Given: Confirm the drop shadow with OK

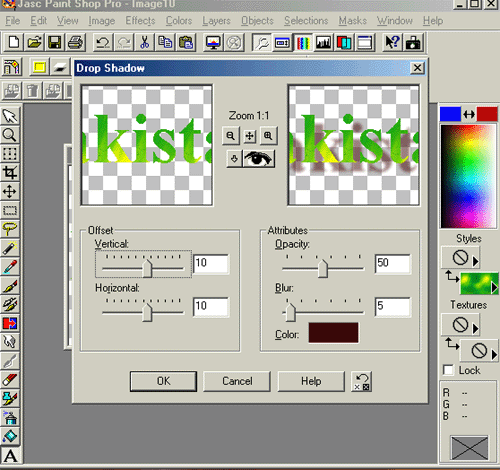Looking at the screenshot, I should [x=163, y=381].
